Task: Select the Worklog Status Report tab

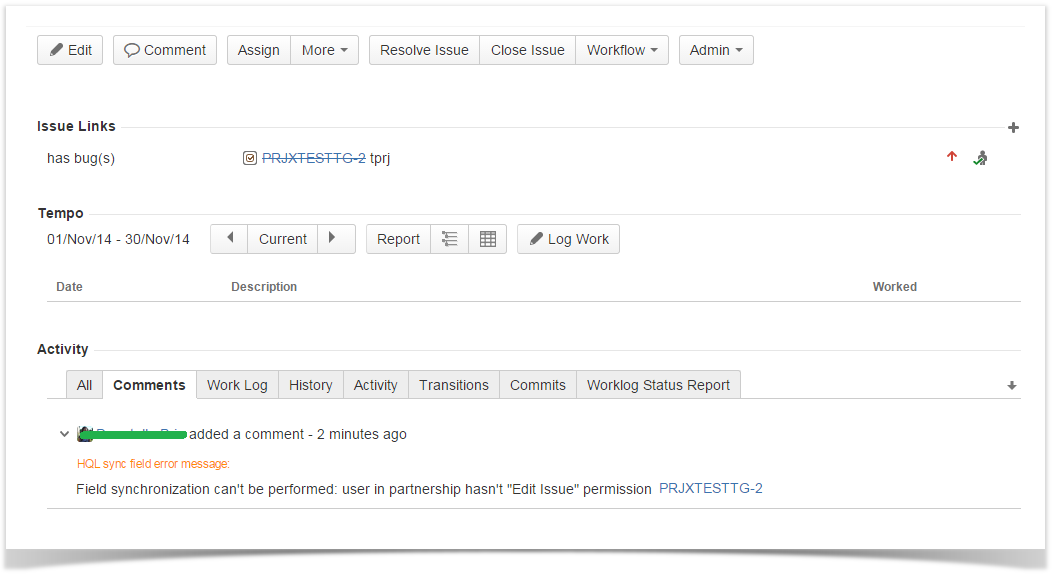Action: click(658, 385)
